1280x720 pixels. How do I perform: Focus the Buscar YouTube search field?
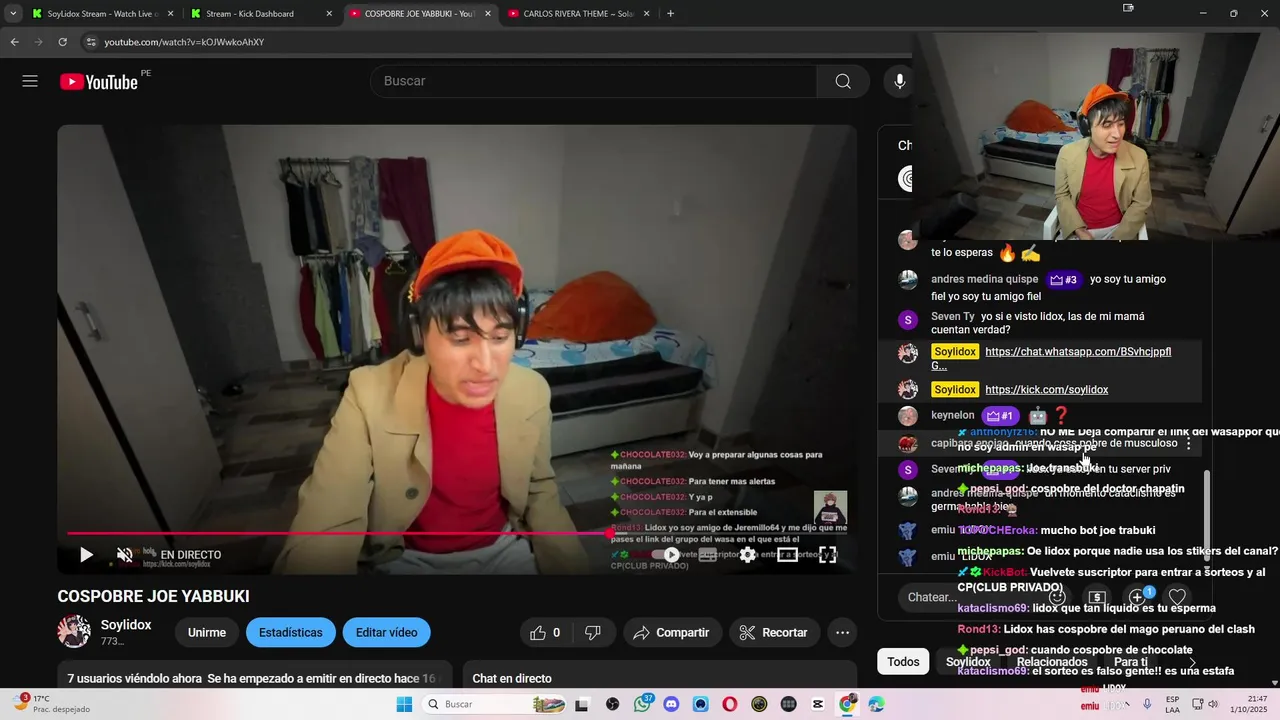click(x=594, y=81)
